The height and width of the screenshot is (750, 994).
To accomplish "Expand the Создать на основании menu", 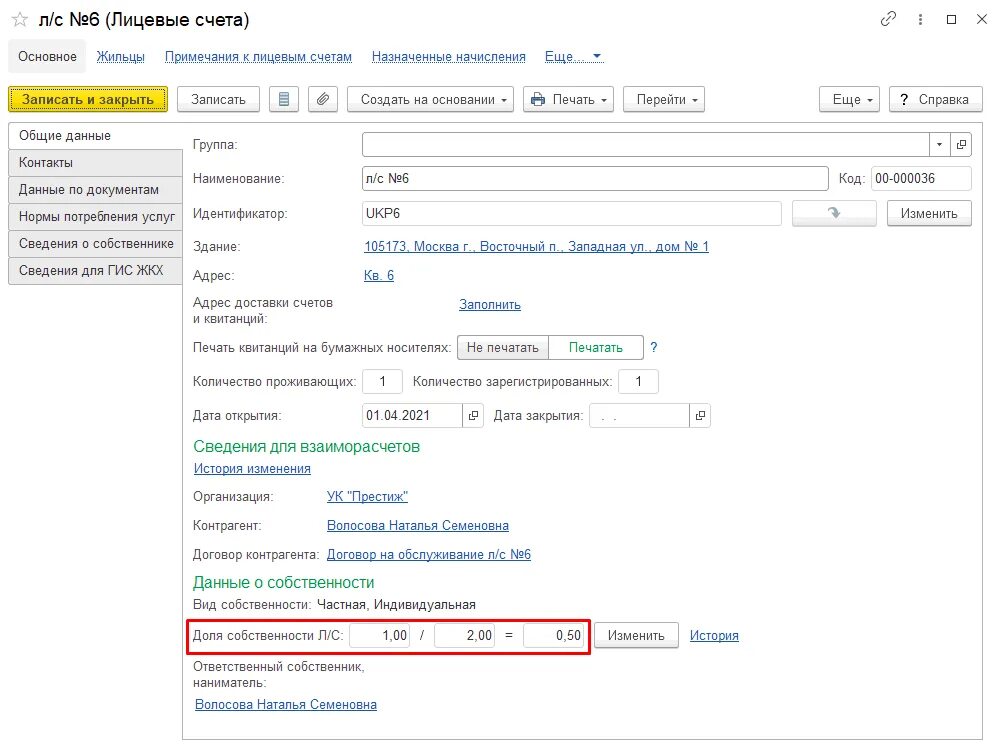I will click(x=430, y=100).
